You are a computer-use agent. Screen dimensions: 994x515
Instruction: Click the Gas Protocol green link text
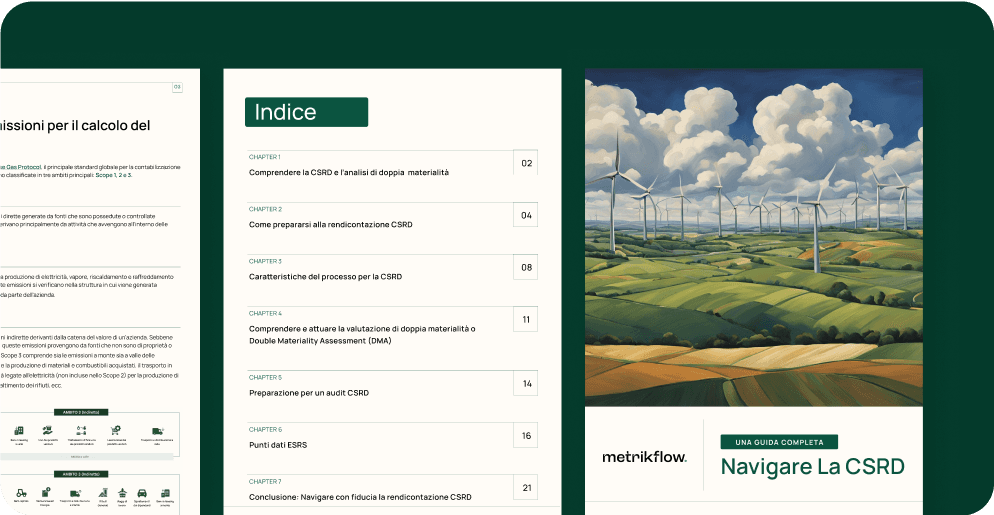click(21, 167)
